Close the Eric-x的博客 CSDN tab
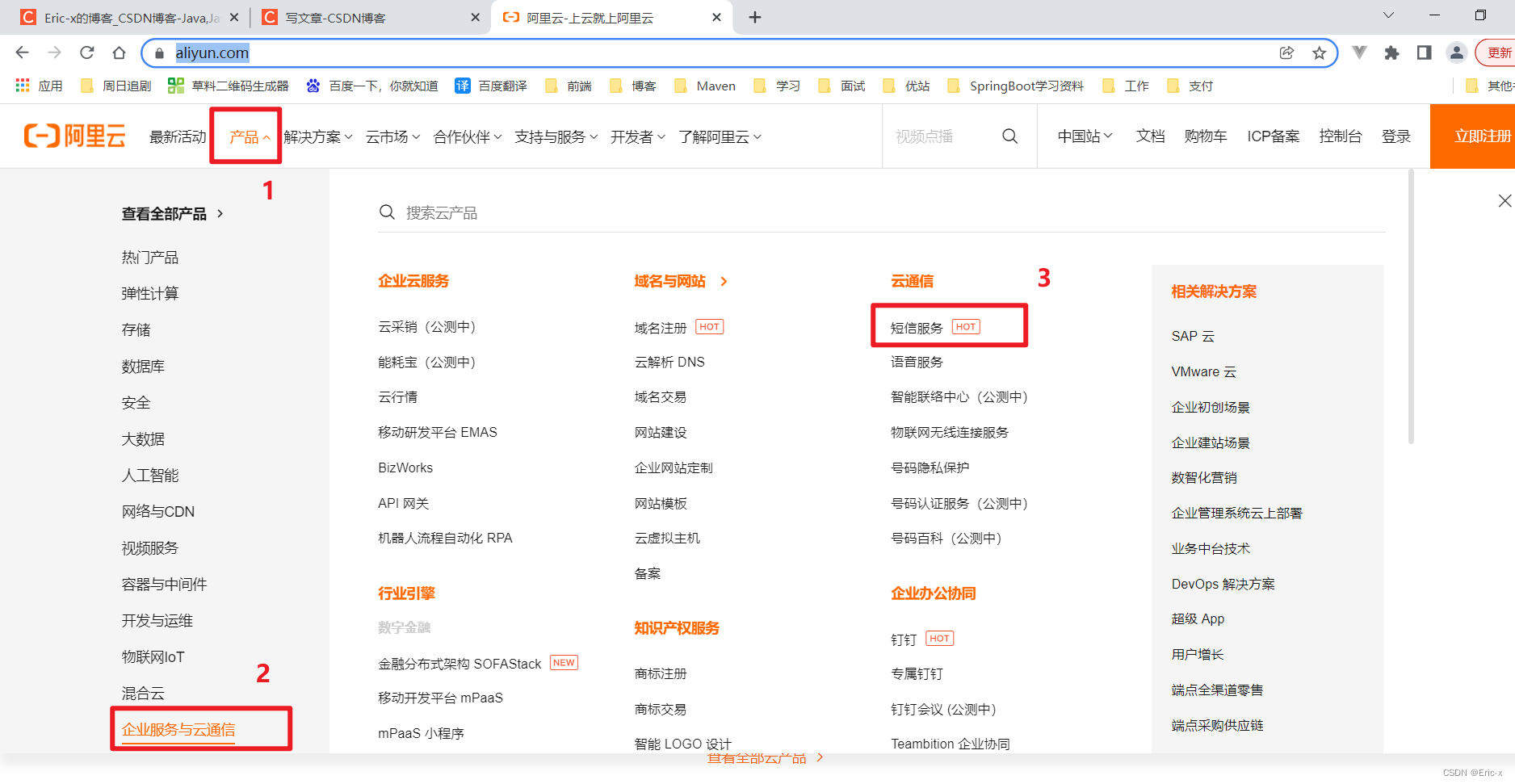The width and height of the screenshot is (1515, 784). pos(234,17)
